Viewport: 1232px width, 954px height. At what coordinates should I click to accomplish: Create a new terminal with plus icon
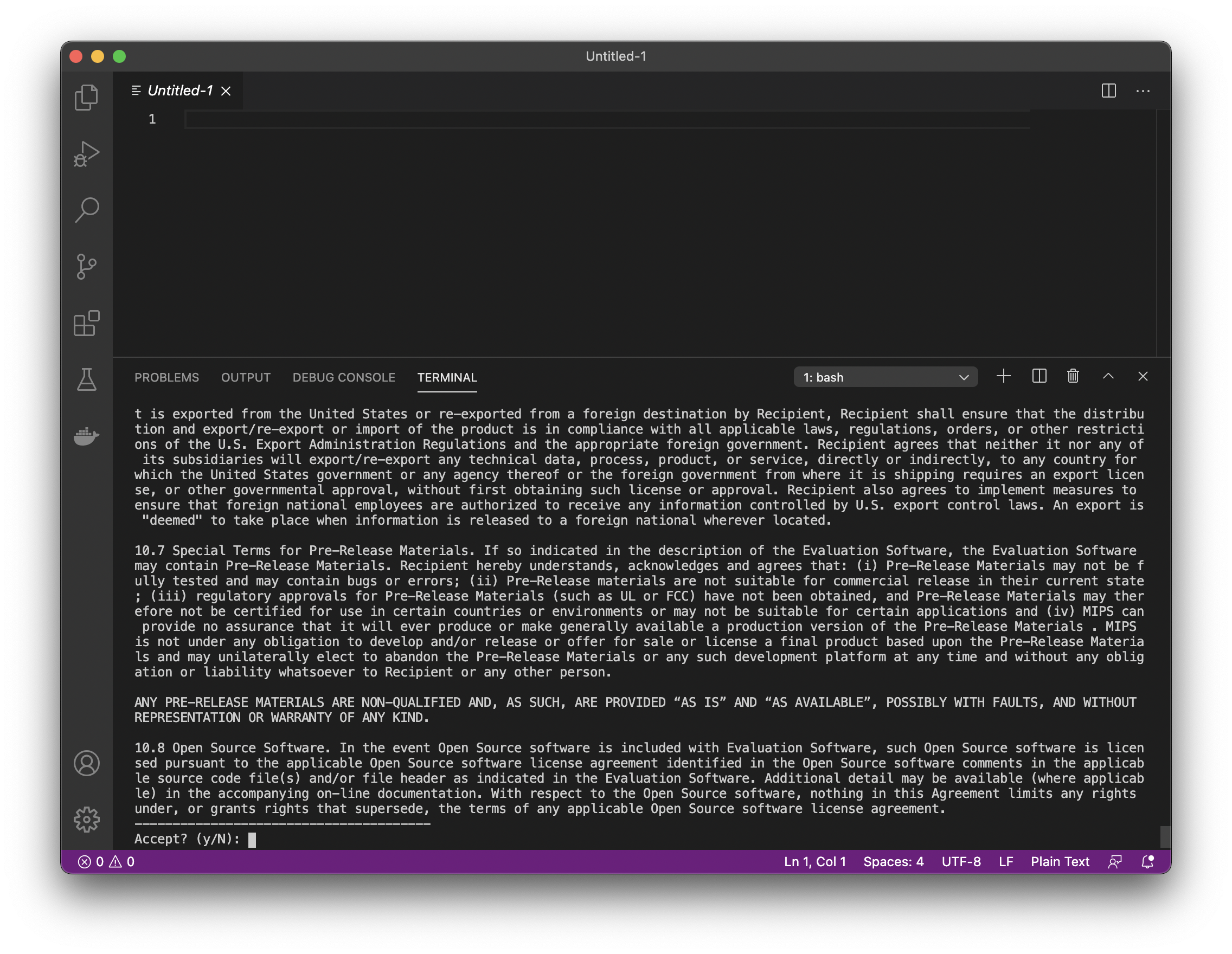1003,376
